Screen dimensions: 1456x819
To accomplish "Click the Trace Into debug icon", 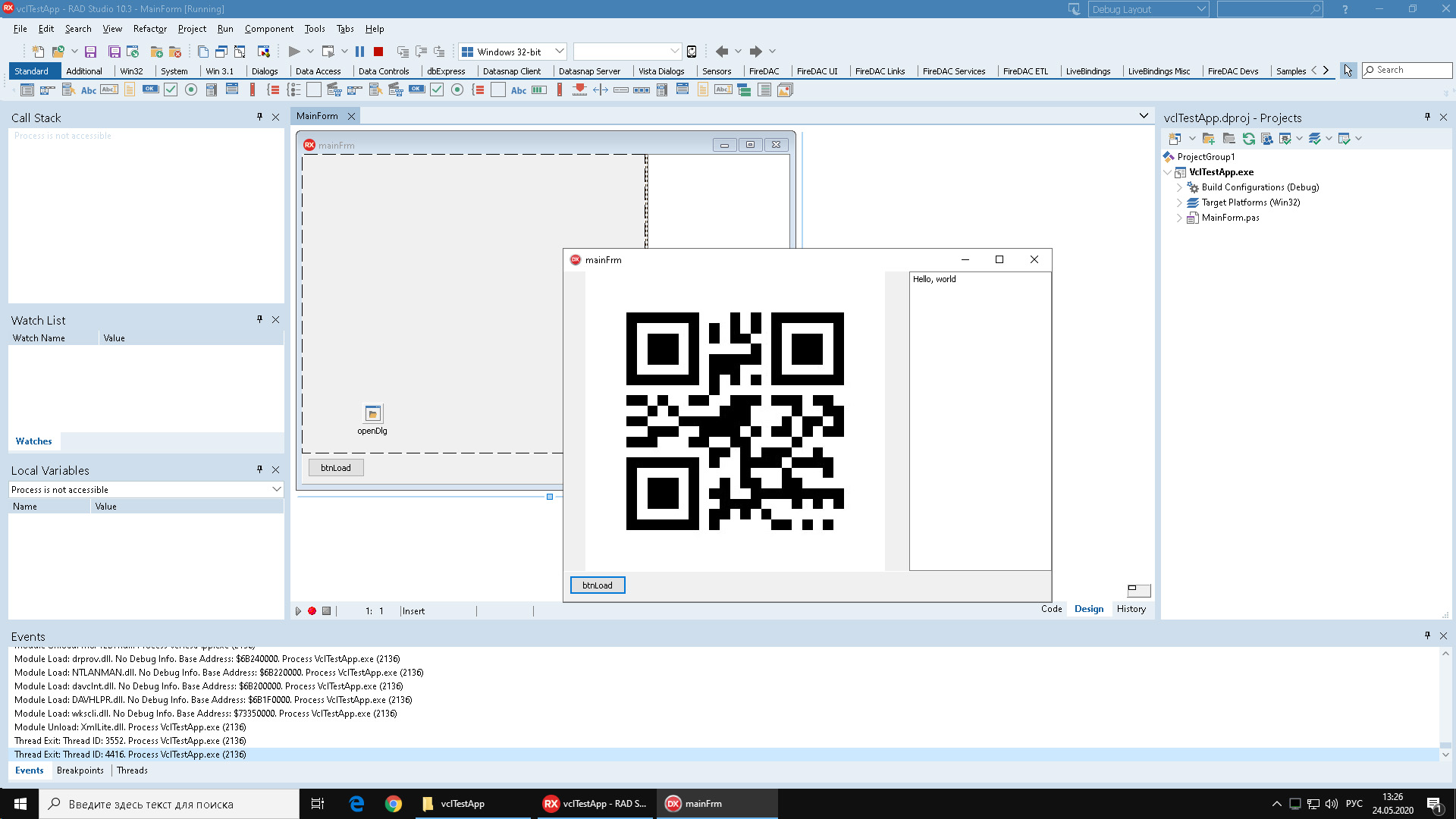I will pos(403,52).
